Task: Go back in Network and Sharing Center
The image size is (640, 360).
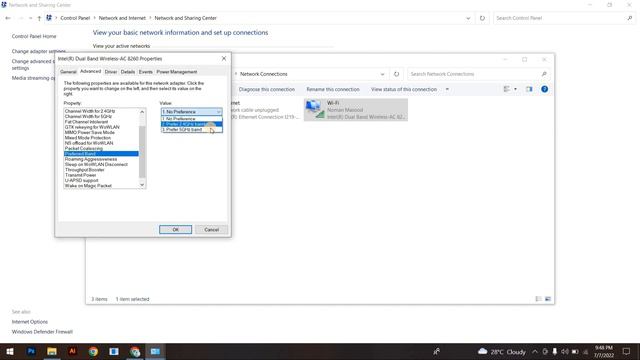Action: [8, 18]
